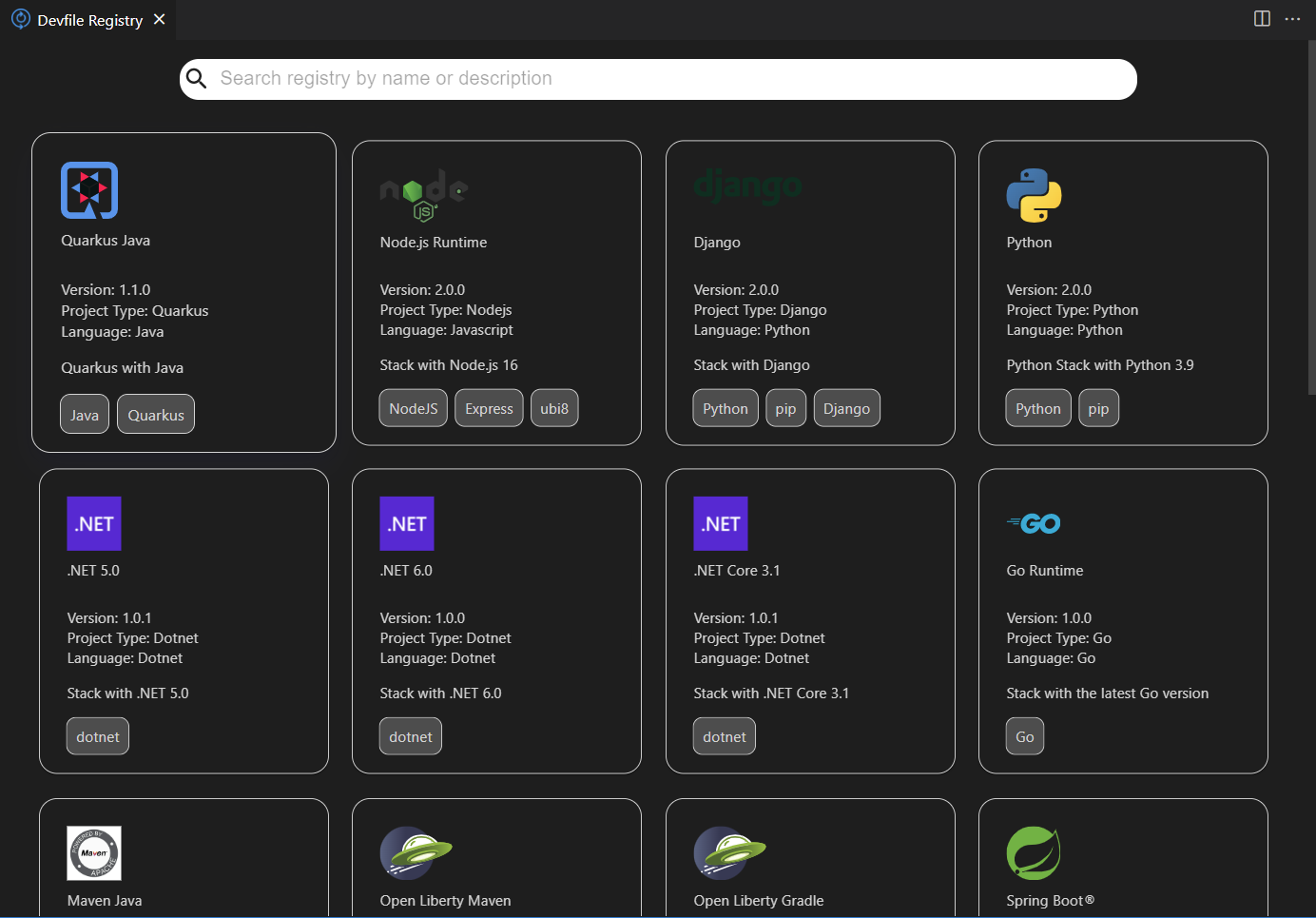
Task: Click the Maven Java logo
Action: click(94, 852)
